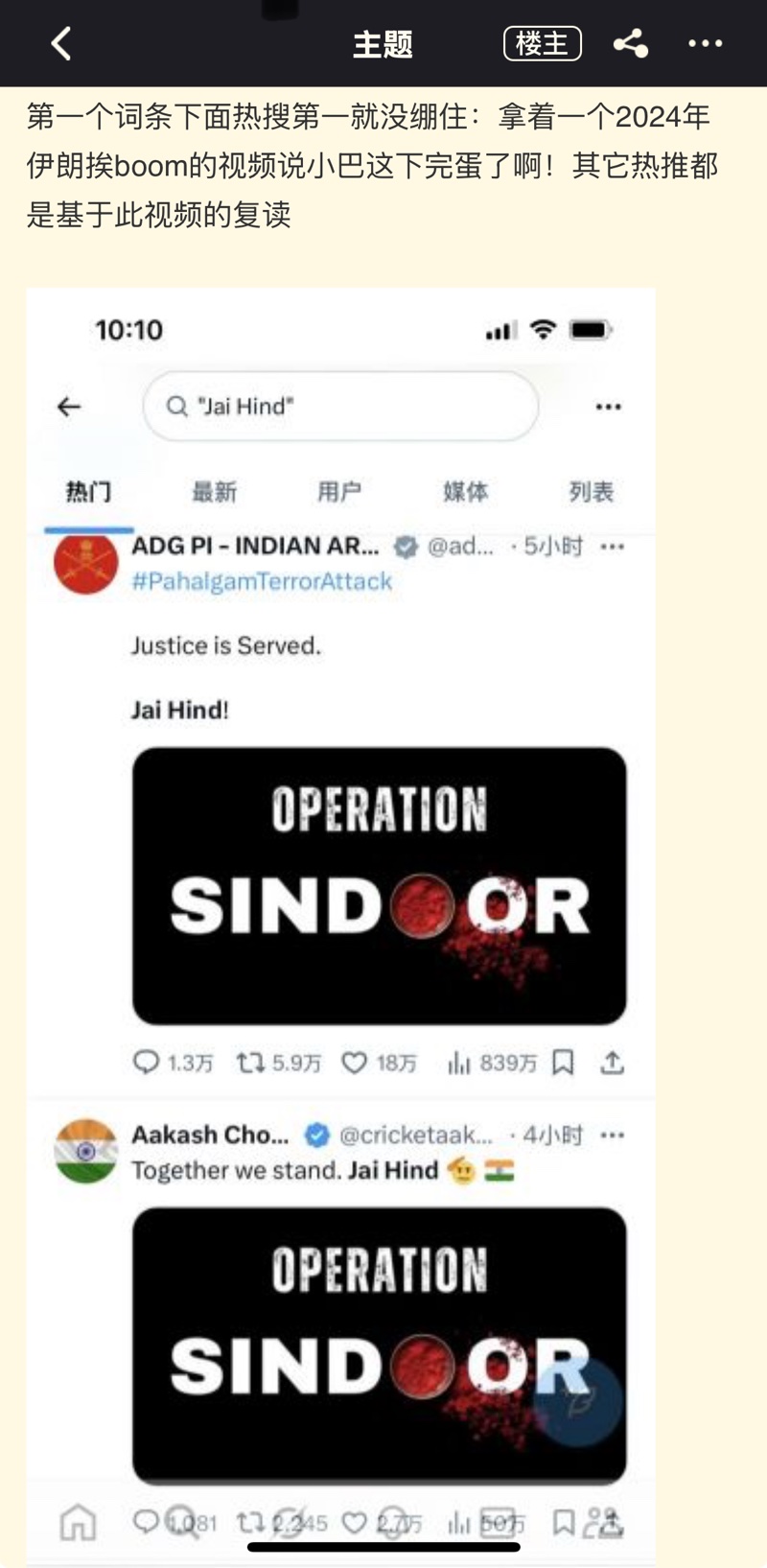The image size is (767, 1568).
Task: Toggle the 楼主 only filter
Action: click(543, 43)
